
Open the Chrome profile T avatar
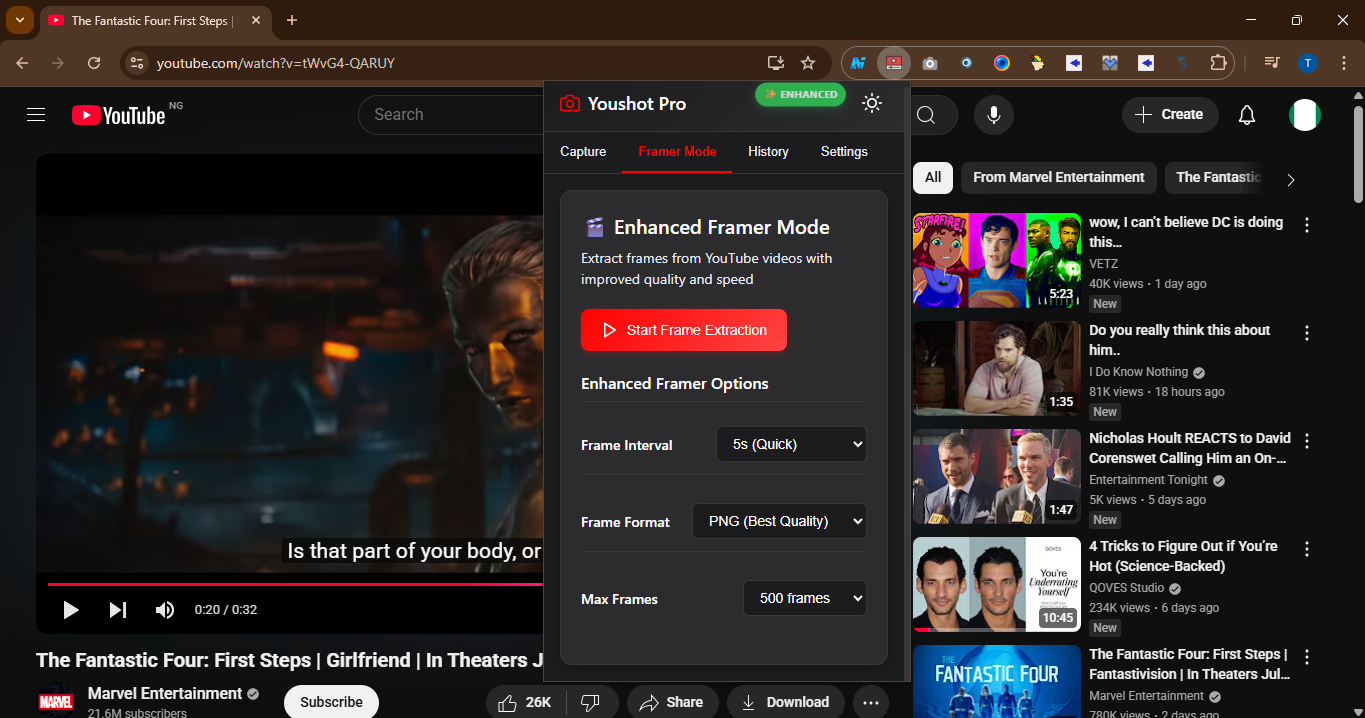[x=1307, y=63]
